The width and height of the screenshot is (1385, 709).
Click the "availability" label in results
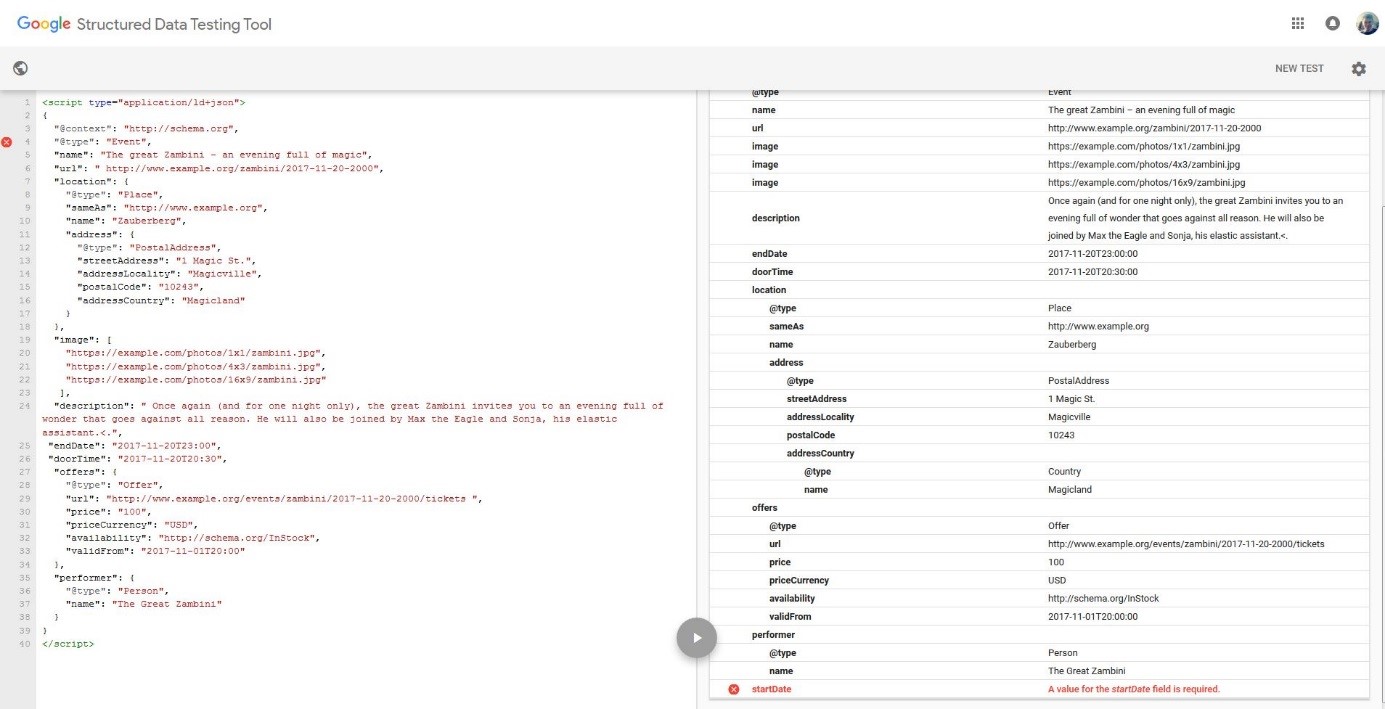pyautogui.click(x=792, y=599)
